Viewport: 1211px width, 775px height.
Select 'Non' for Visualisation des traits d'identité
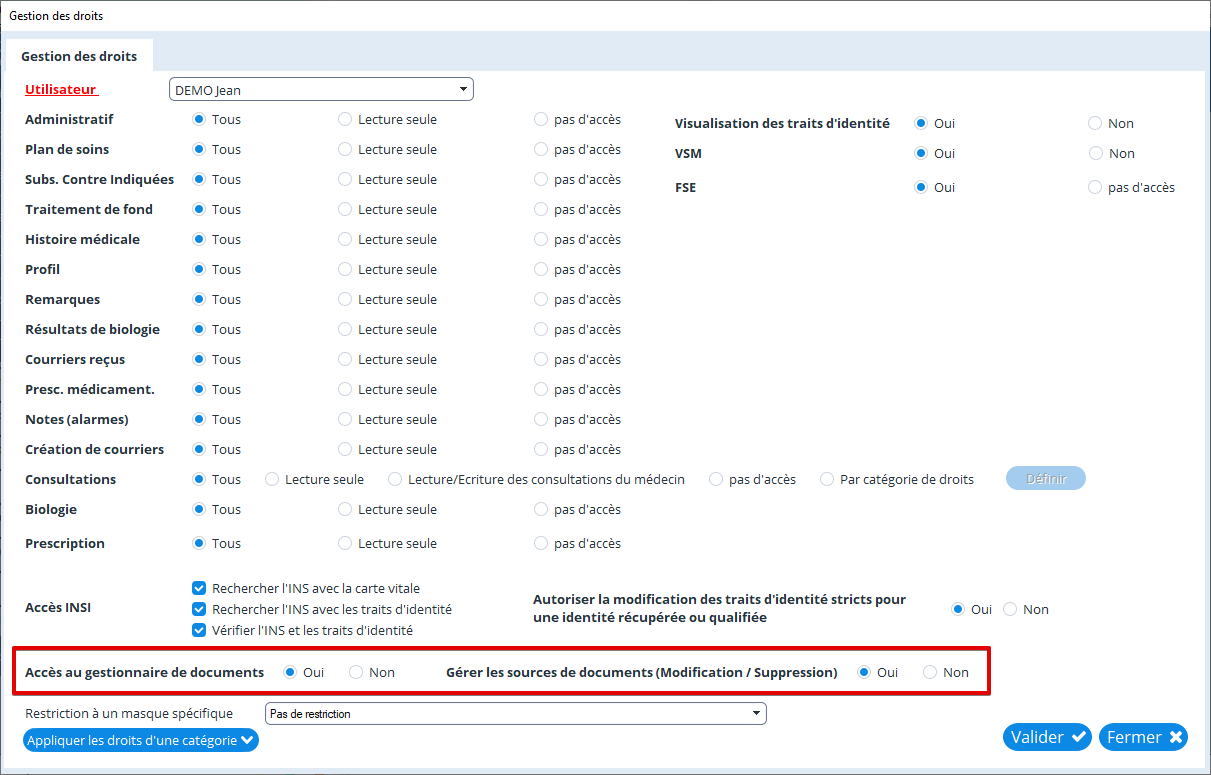[x=1095, y=123]
